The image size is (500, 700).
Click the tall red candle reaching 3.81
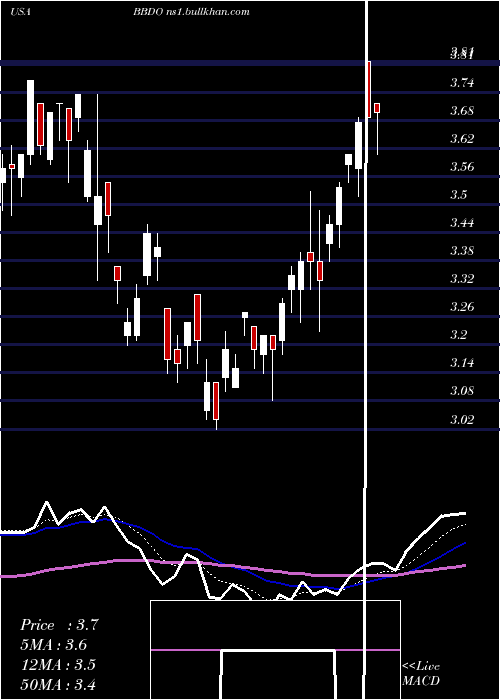(369, 89)
